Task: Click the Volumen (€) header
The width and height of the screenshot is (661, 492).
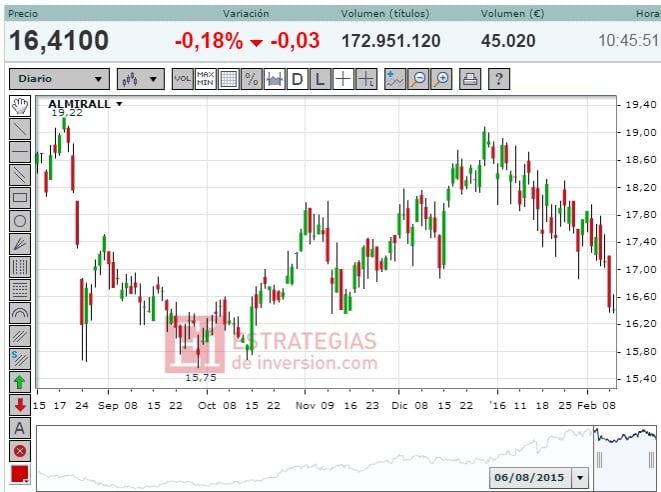Action: click(x=512, y=13)
